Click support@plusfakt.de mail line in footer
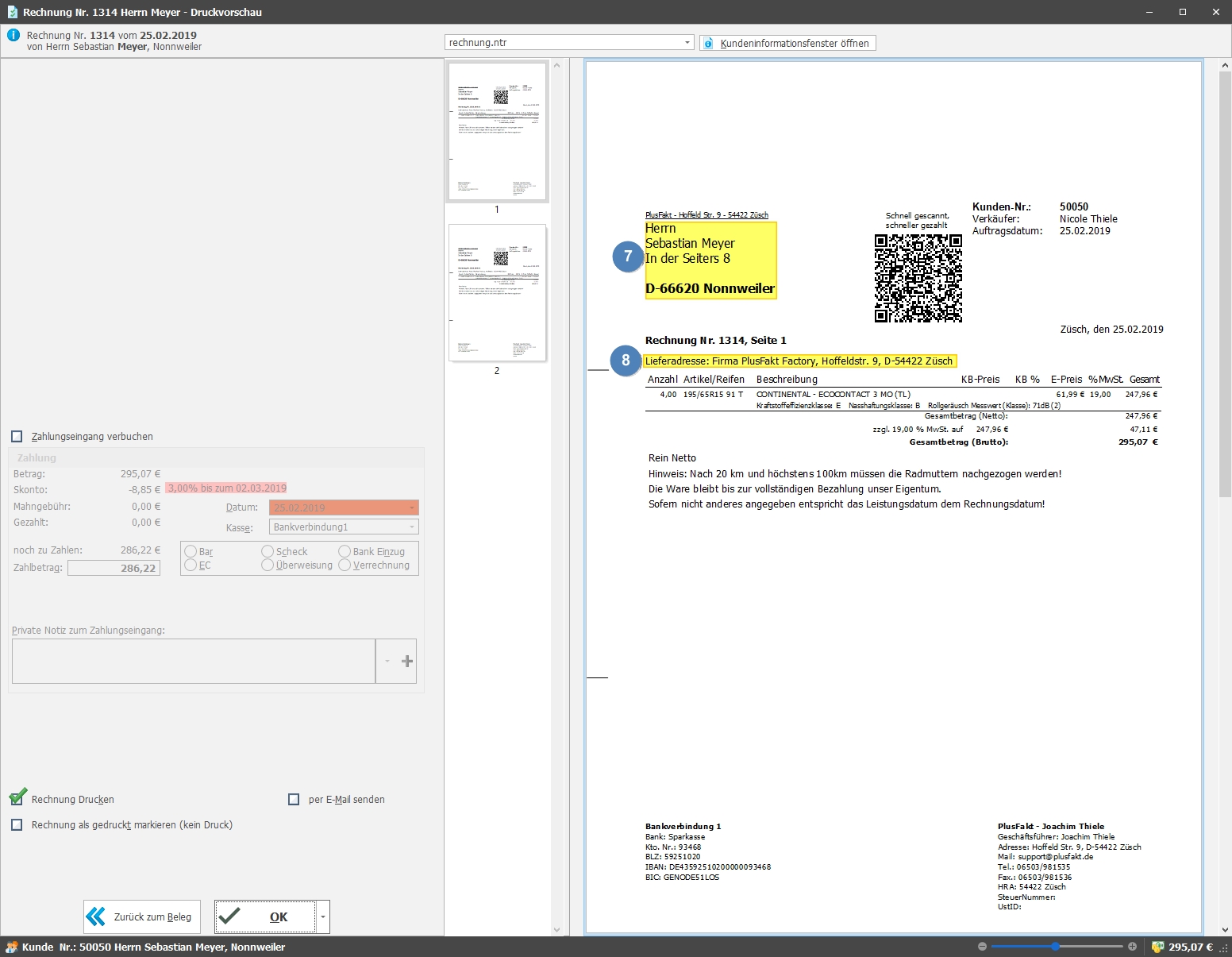The width and height of the screenshot is (1232, 957). 1045,856
